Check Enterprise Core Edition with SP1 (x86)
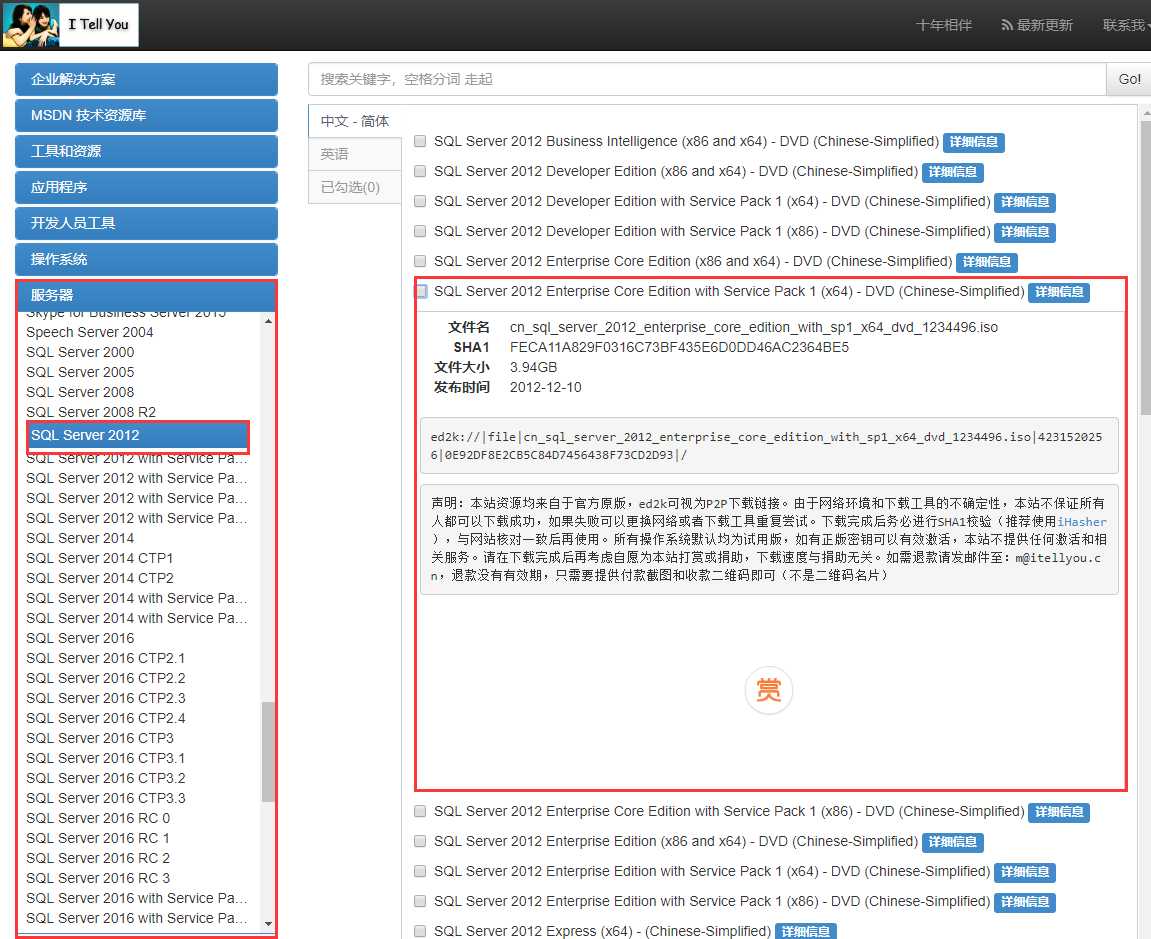 tap(420, 811)
